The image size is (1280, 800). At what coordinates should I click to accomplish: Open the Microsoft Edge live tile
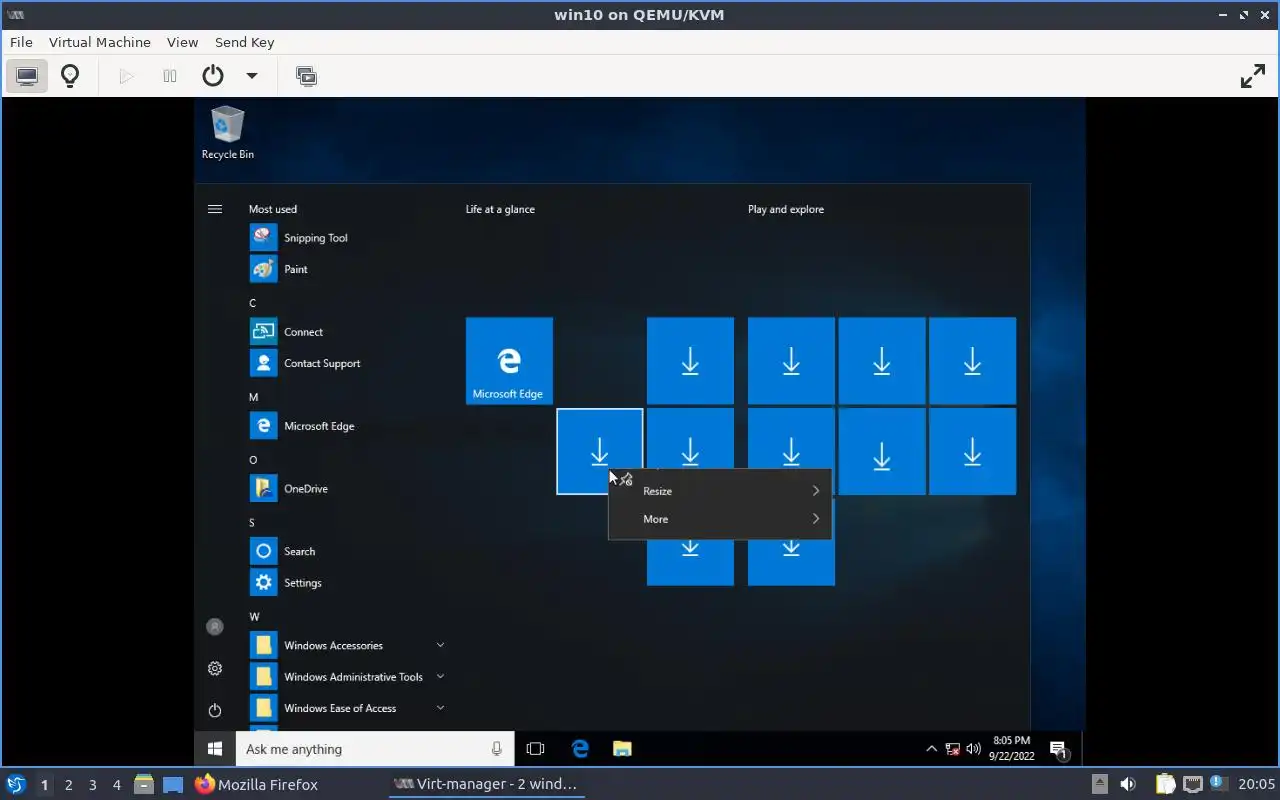tap(509, 361)
